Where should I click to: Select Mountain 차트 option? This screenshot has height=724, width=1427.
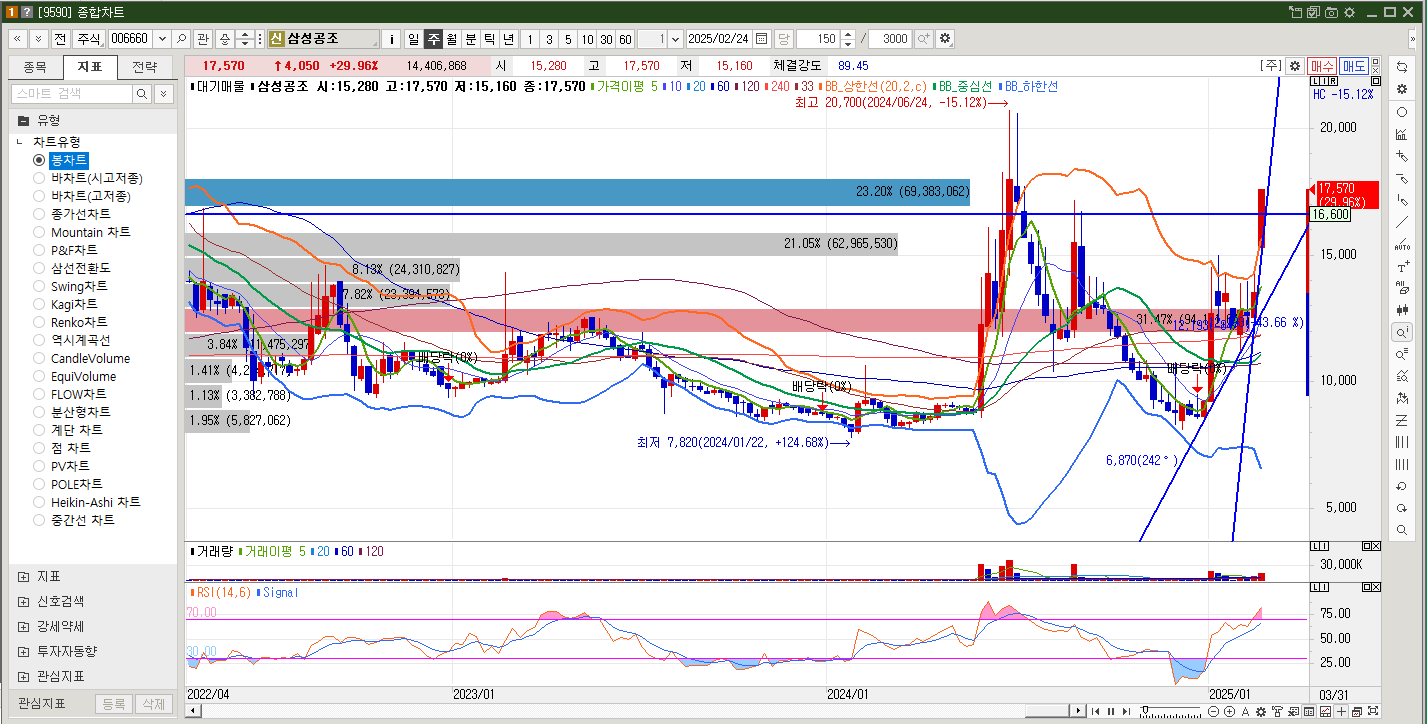coord(83,232)
